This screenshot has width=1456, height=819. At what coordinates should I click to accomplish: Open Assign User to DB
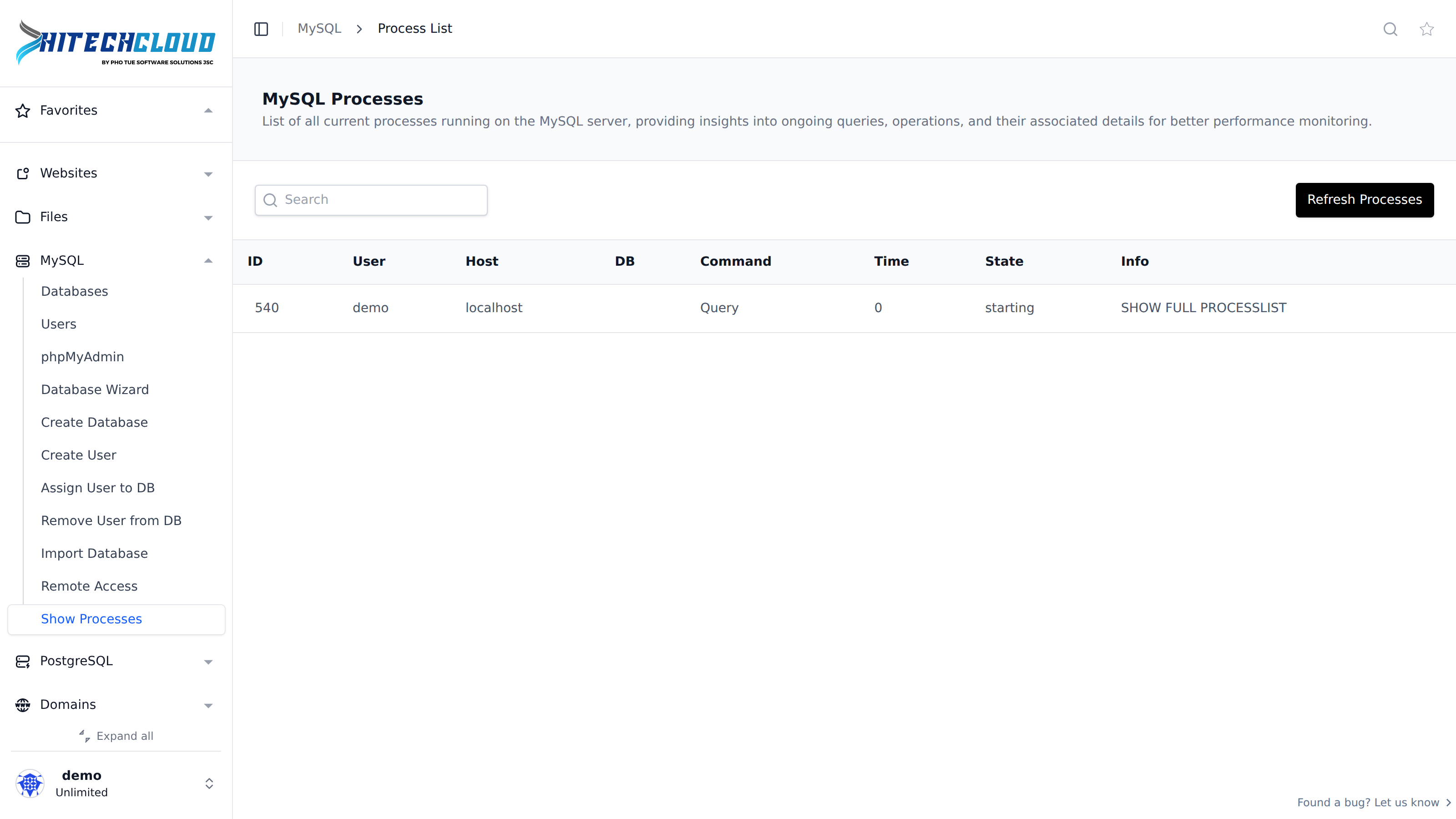pyautogui.click(x=98, y=488)
